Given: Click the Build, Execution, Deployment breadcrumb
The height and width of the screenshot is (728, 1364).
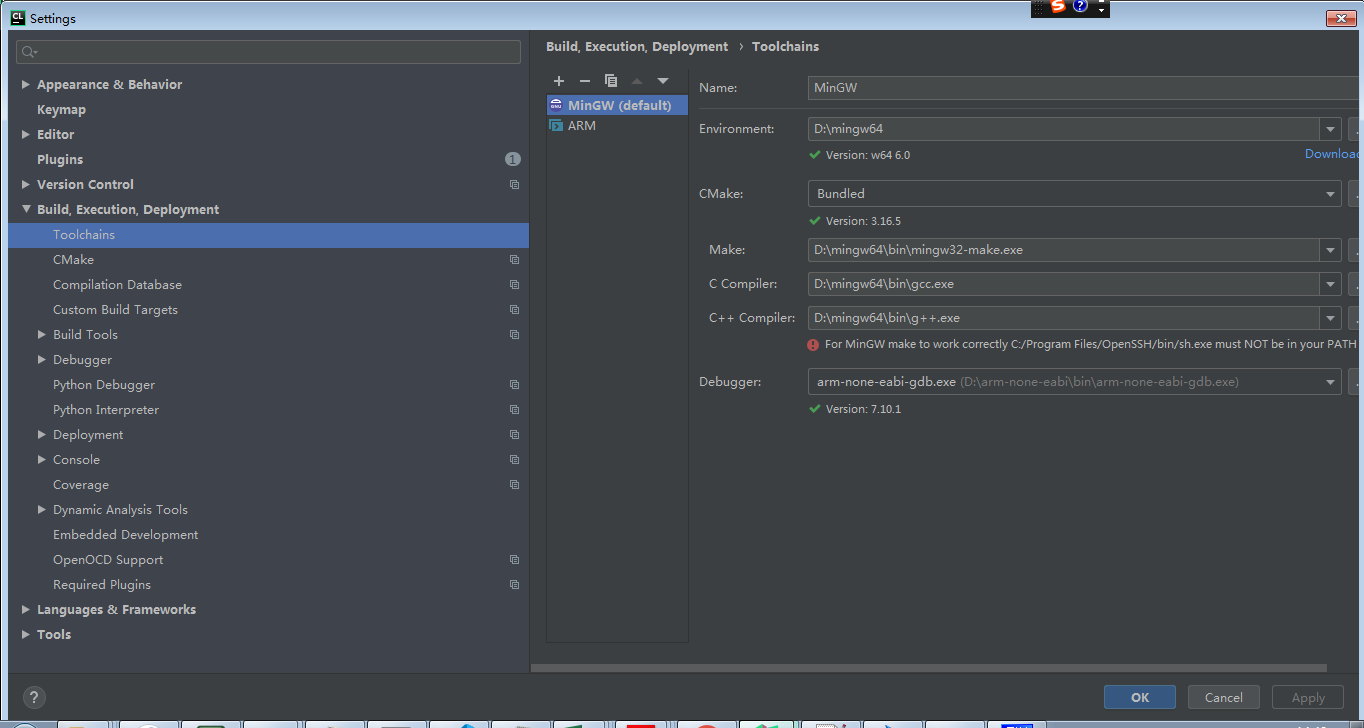Looking at the screenshot, I should click(x=637, y=46).
